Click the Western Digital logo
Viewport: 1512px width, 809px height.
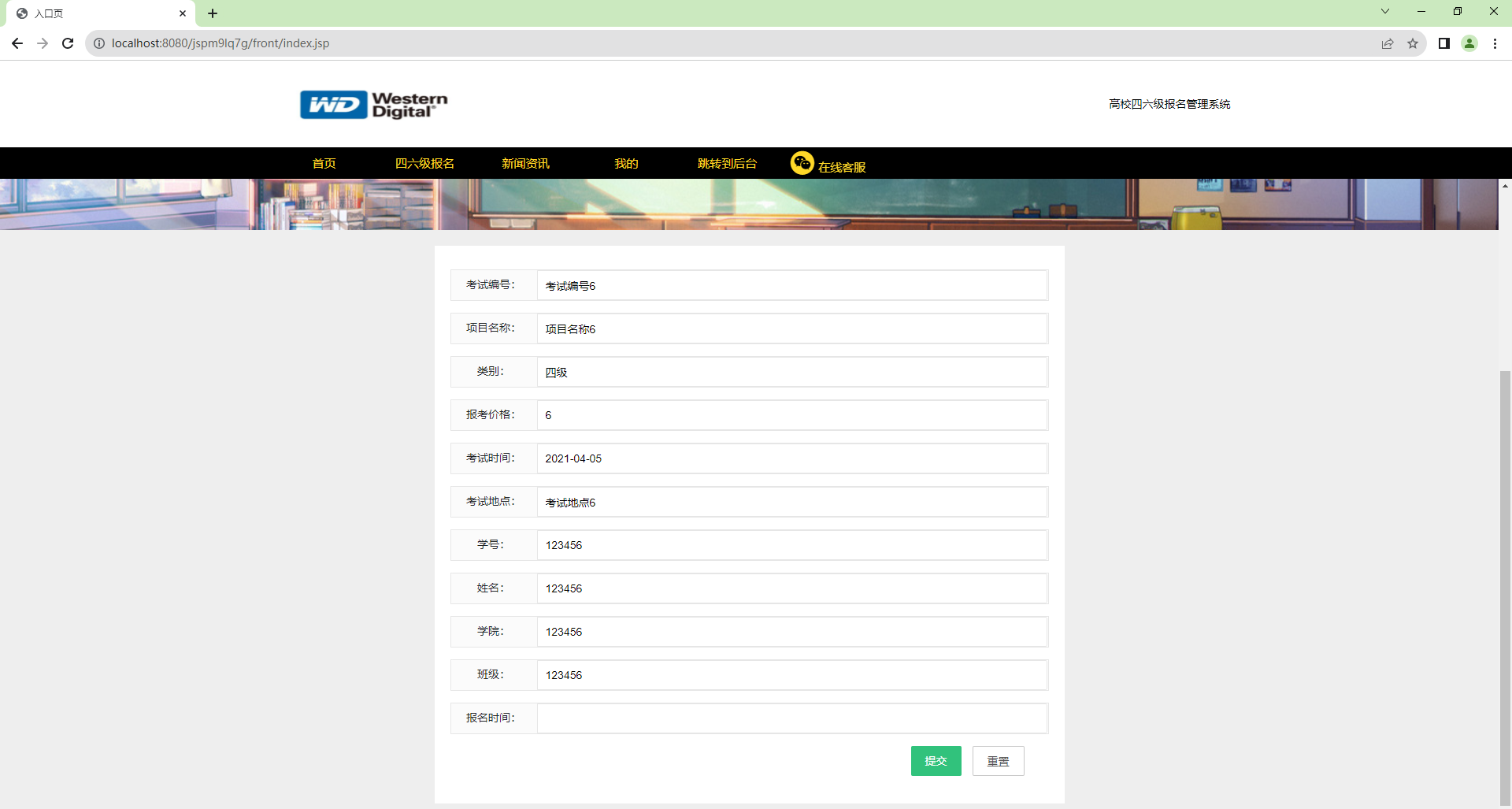(x=373, y=104)
